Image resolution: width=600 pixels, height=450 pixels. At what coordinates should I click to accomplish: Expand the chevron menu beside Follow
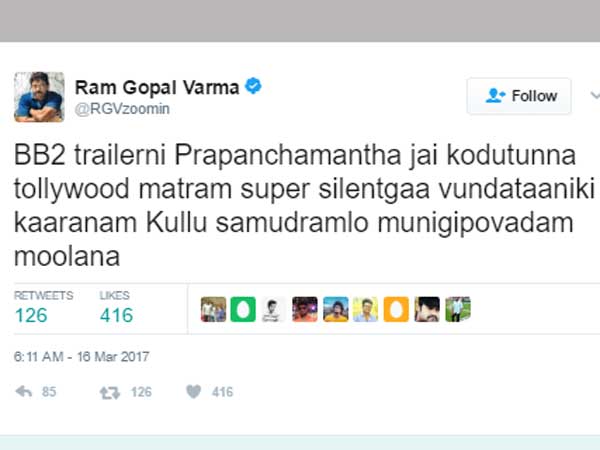click(595, 95)
